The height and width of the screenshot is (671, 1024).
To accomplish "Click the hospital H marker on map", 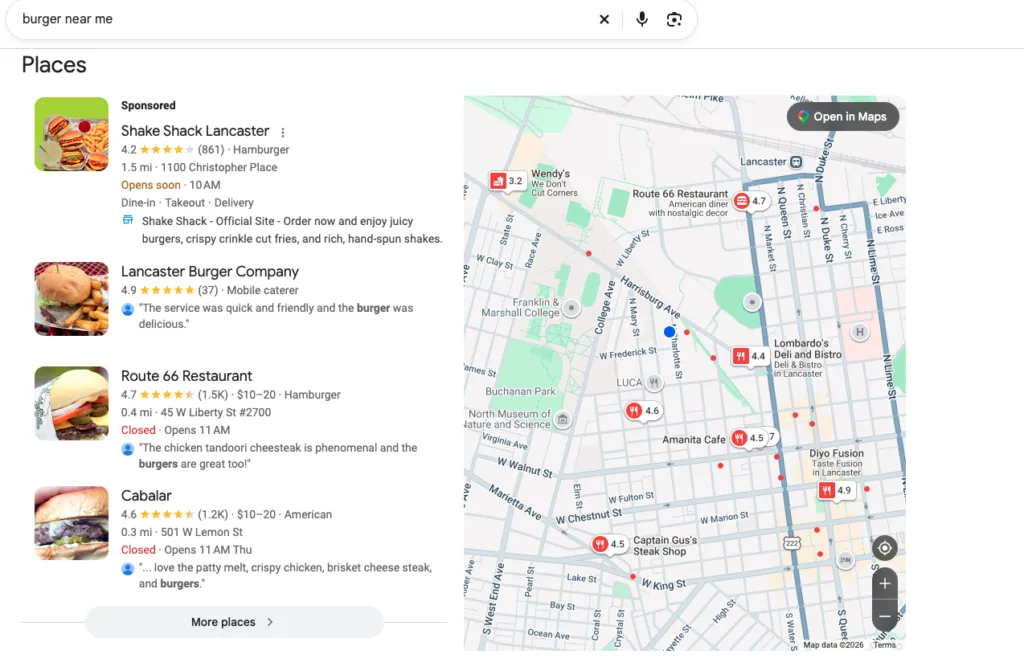I will point(860,333).
